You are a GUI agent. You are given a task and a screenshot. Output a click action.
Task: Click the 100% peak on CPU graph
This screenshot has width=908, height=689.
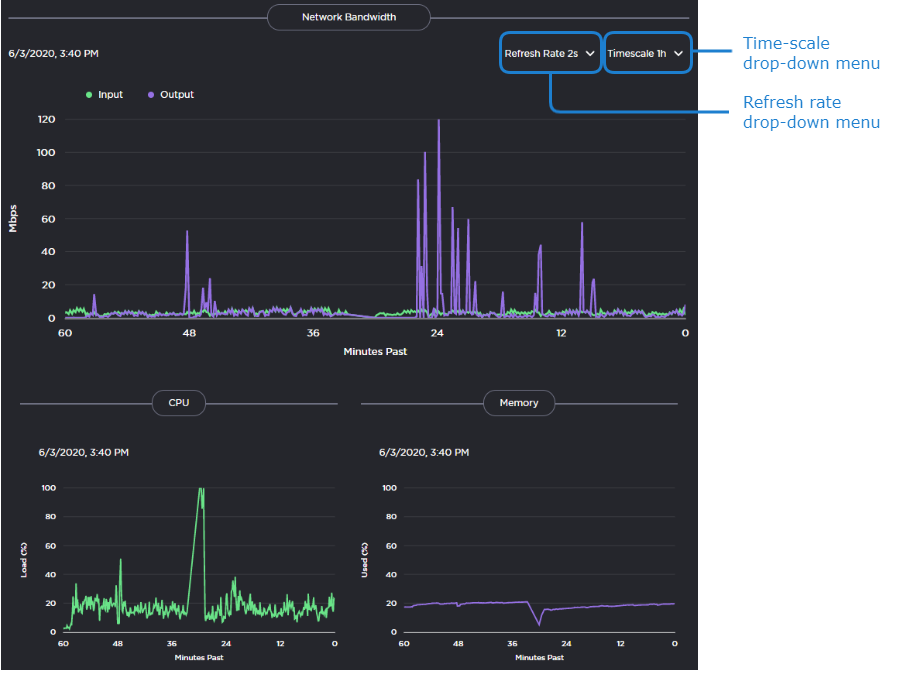201,490
